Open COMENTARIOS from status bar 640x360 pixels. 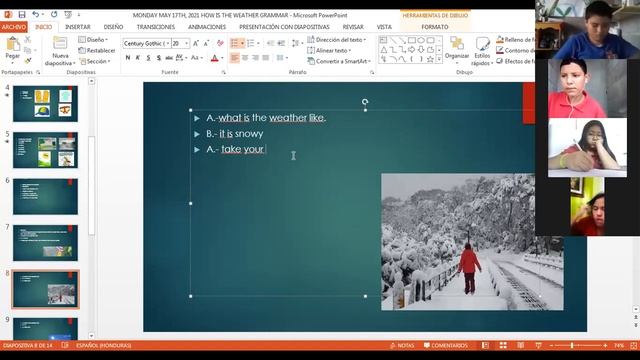click(x=446, y=345)
